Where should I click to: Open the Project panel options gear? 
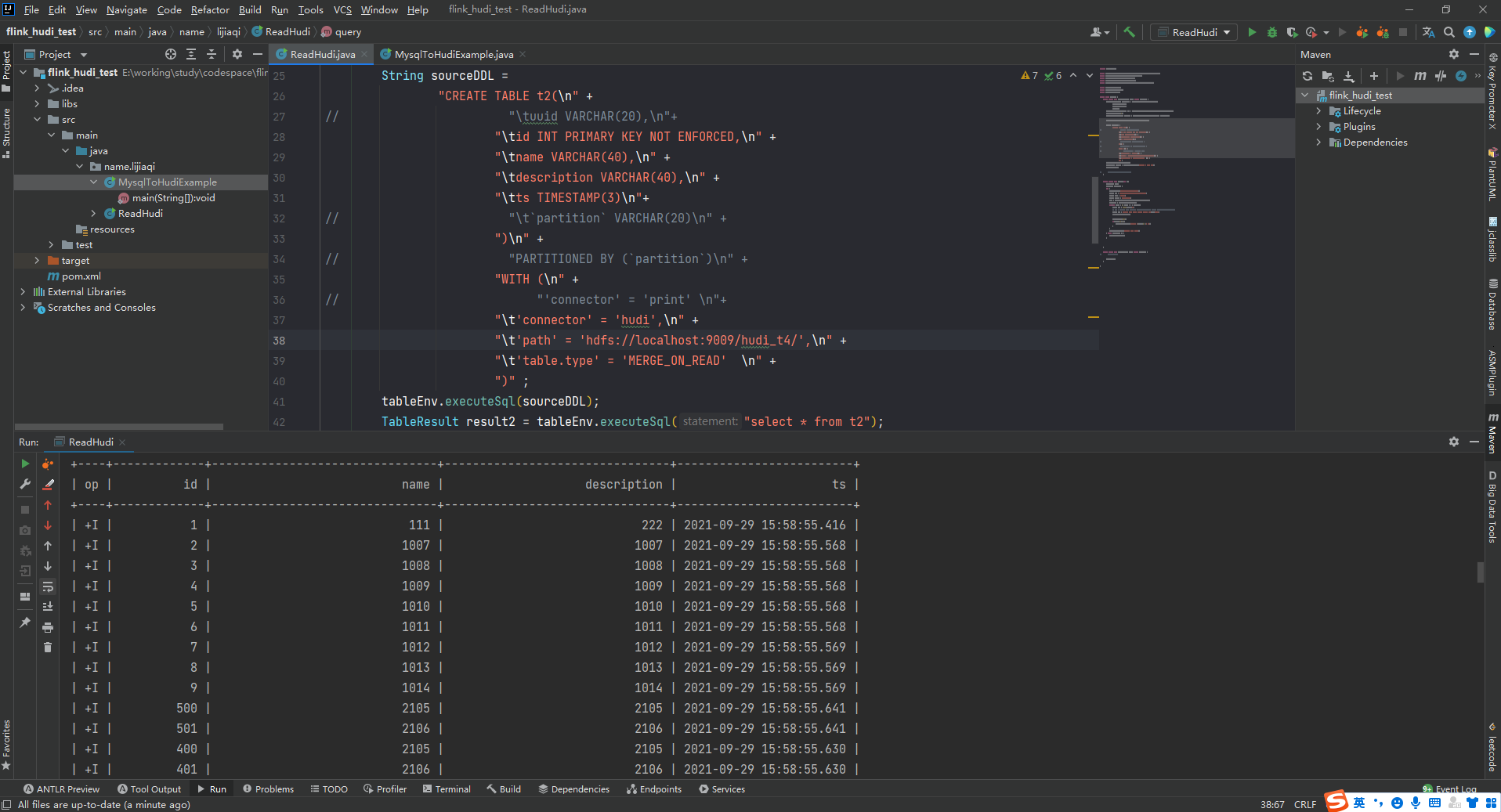237,54
